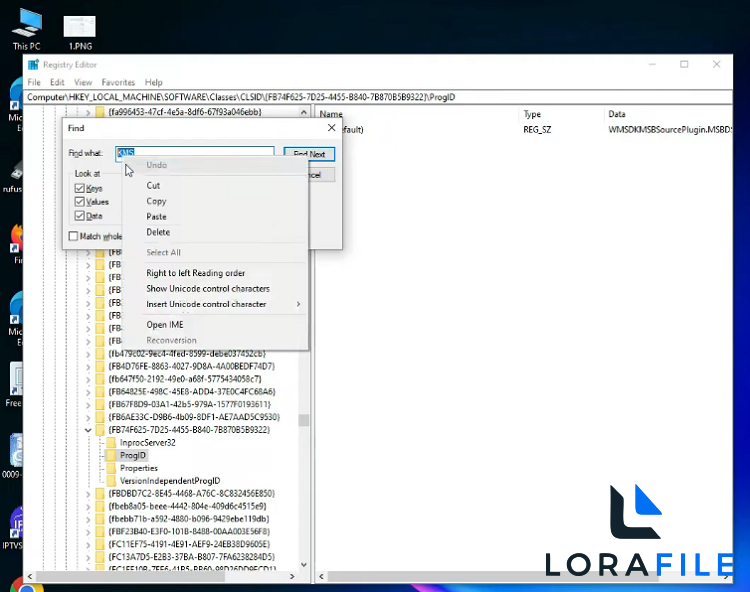Screen dimensions: 750x592
Task: Click the Find Next button
Action: point(309,153)
